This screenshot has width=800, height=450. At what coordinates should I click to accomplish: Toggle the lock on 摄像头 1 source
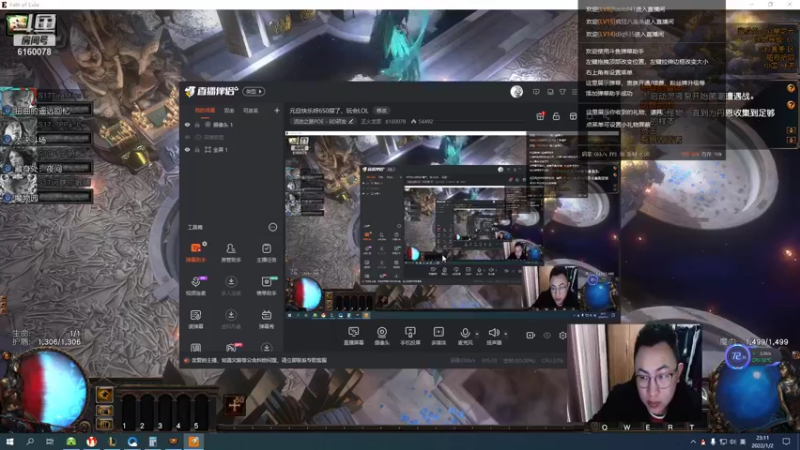point(197,124)
